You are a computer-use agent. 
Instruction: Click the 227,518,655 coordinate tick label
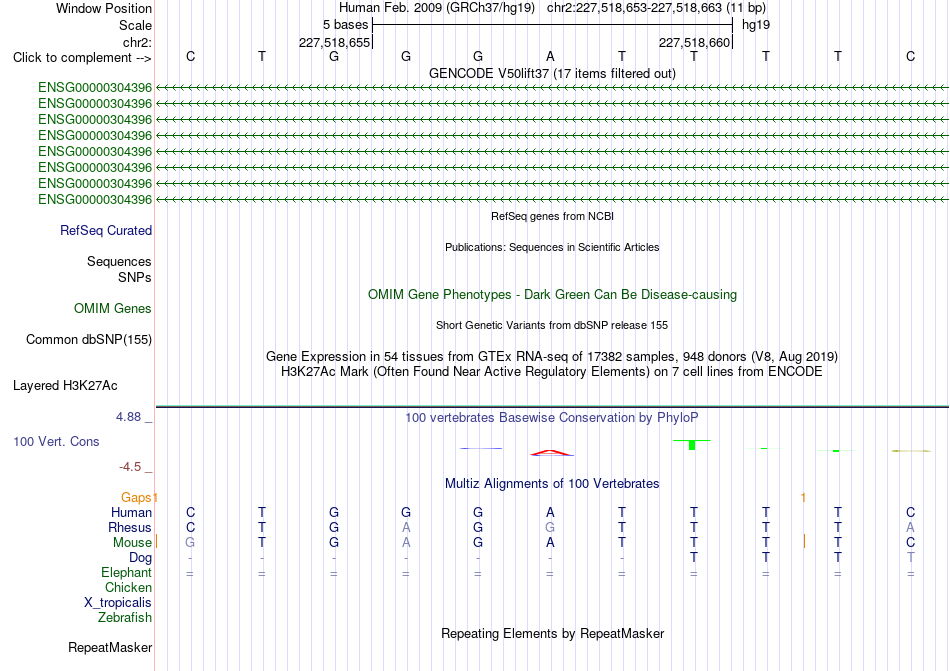click(334, 42)
